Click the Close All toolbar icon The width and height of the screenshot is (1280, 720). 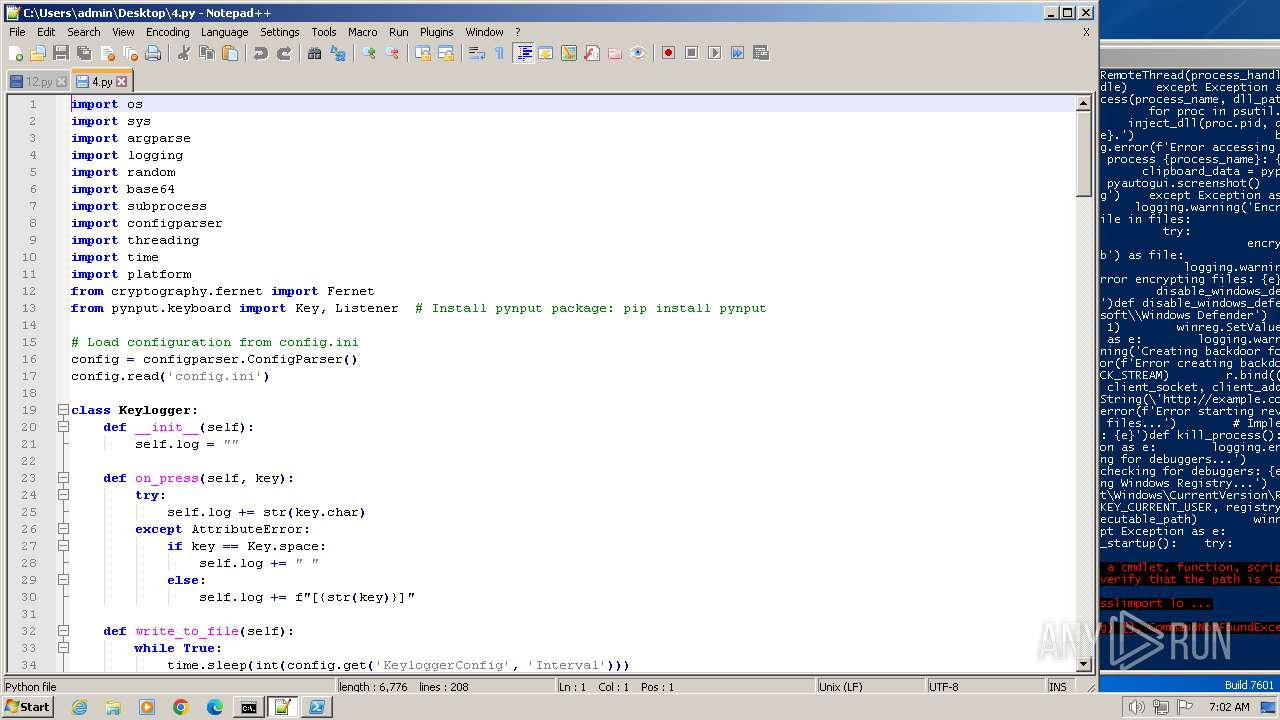pyautogui.click(x=130, y=53)
